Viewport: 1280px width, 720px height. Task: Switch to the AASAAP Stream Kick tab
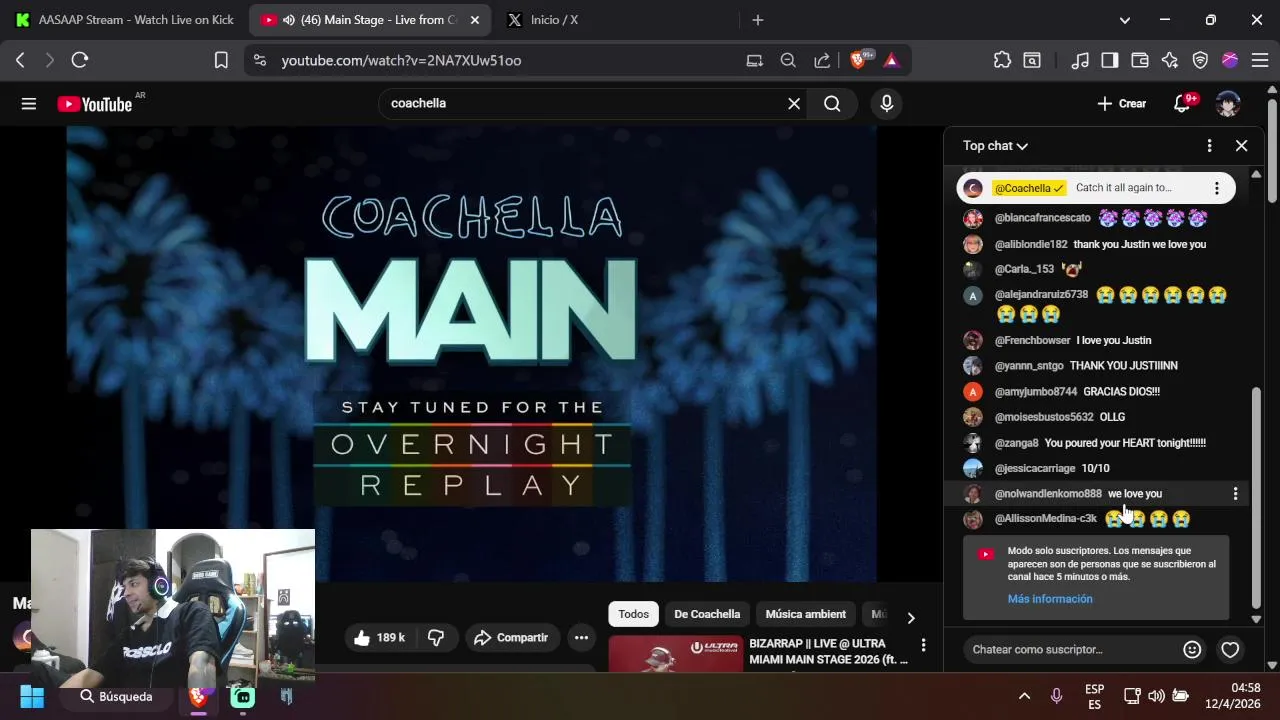125,20
